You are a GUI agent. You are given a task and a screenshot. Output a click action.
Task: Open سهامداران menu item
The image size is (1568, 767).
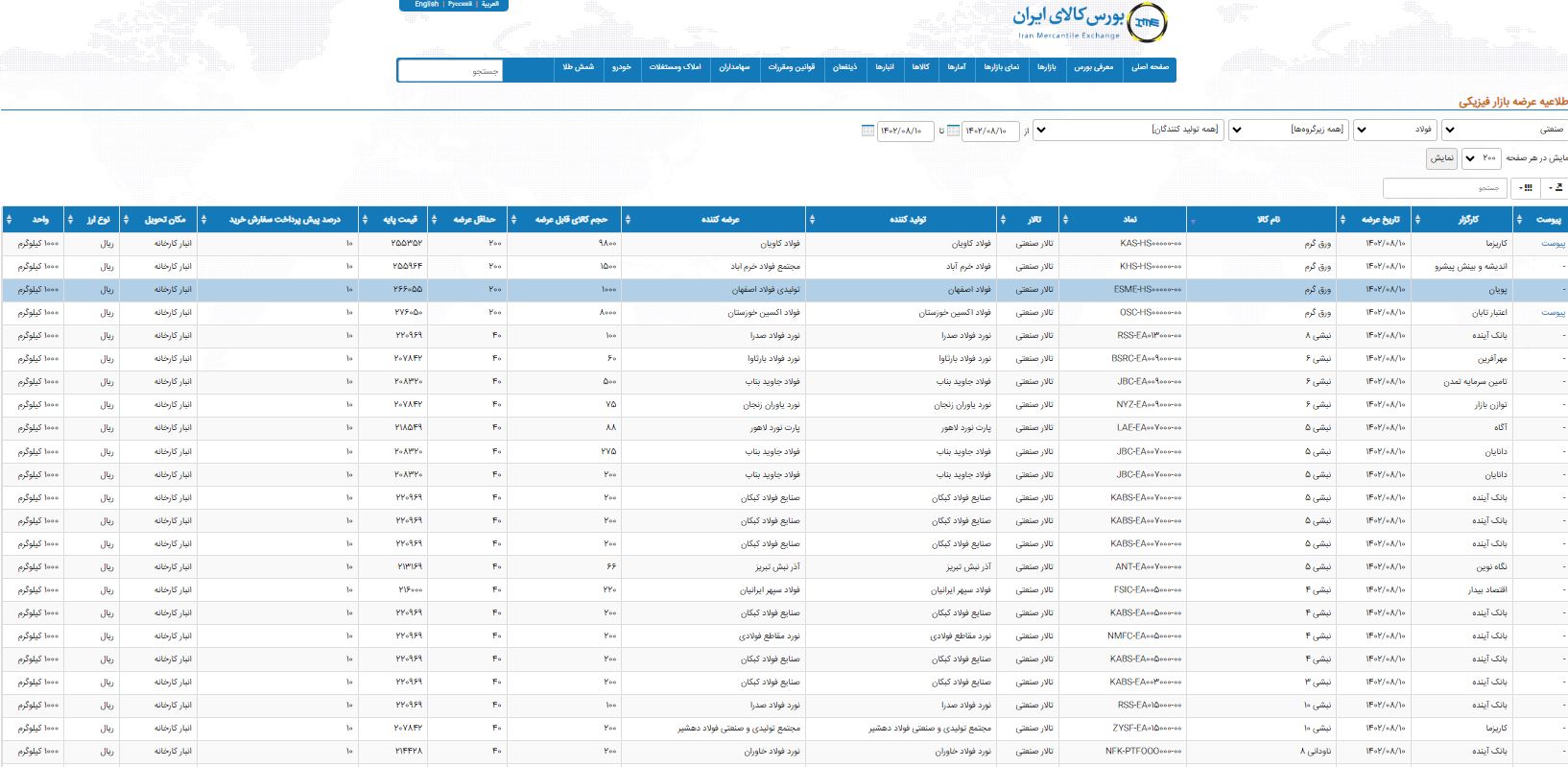click(x=733, y=68)
